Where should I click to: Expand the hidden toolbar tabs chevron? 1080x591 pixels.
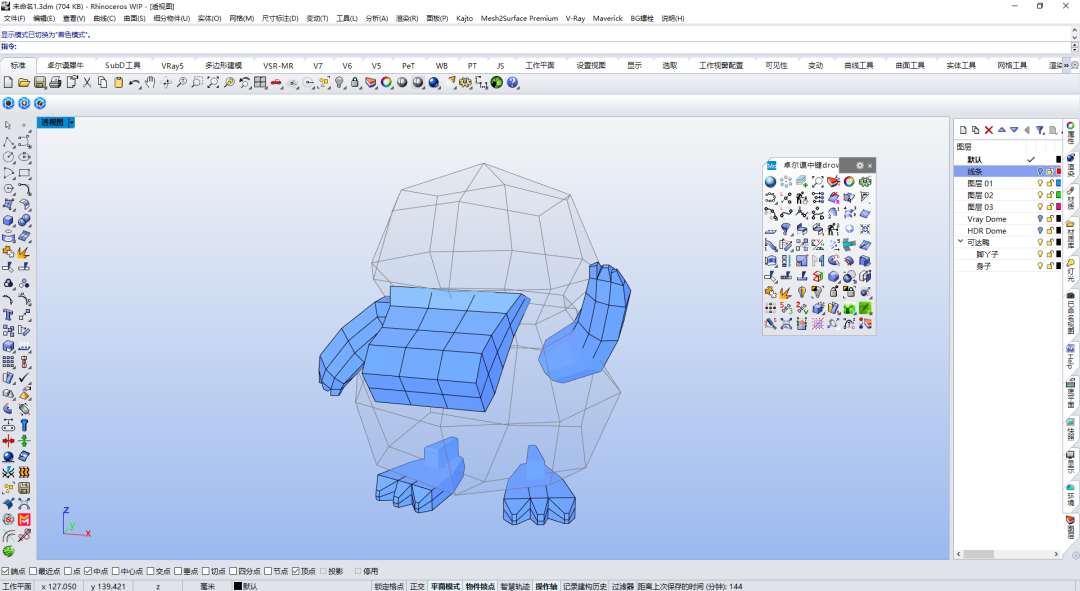[1066, 65]
